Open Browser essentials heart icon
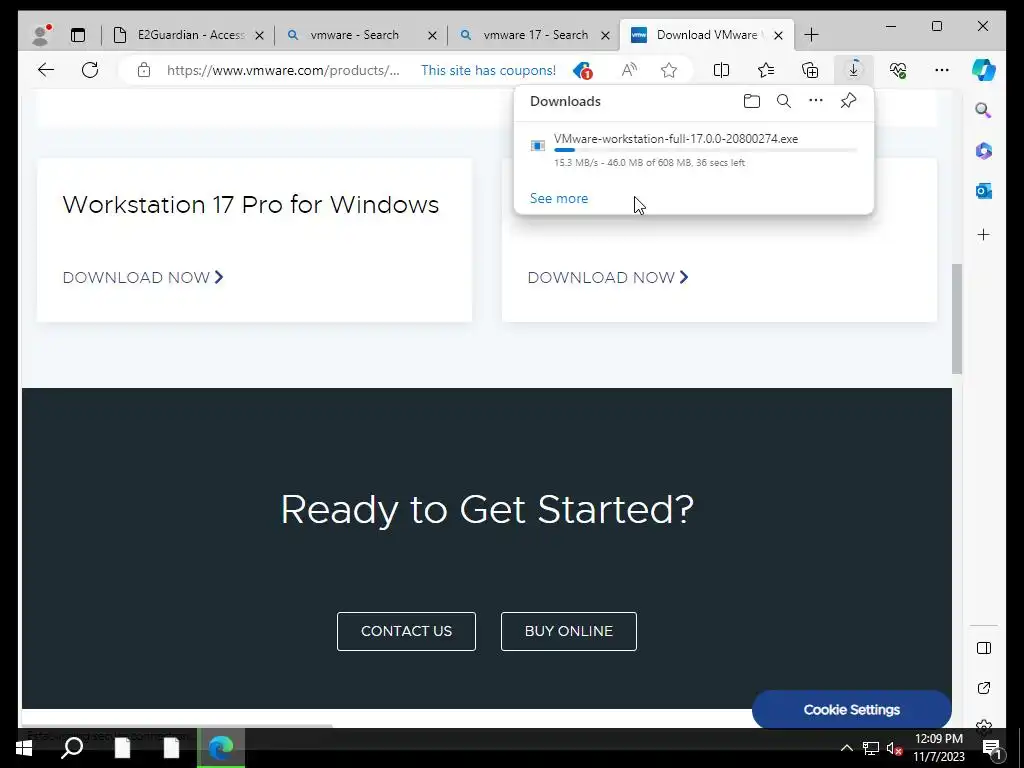 898,70
